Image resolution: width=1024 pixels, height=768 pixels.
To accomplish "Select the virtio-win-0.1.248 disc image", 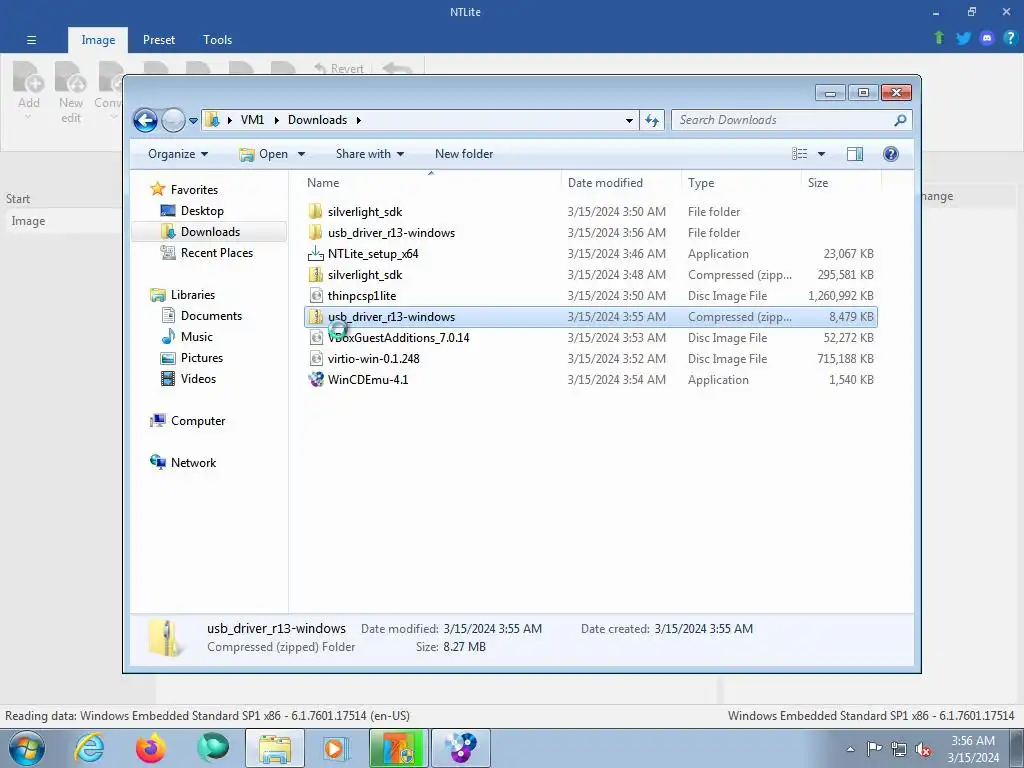I will point(590,359).
